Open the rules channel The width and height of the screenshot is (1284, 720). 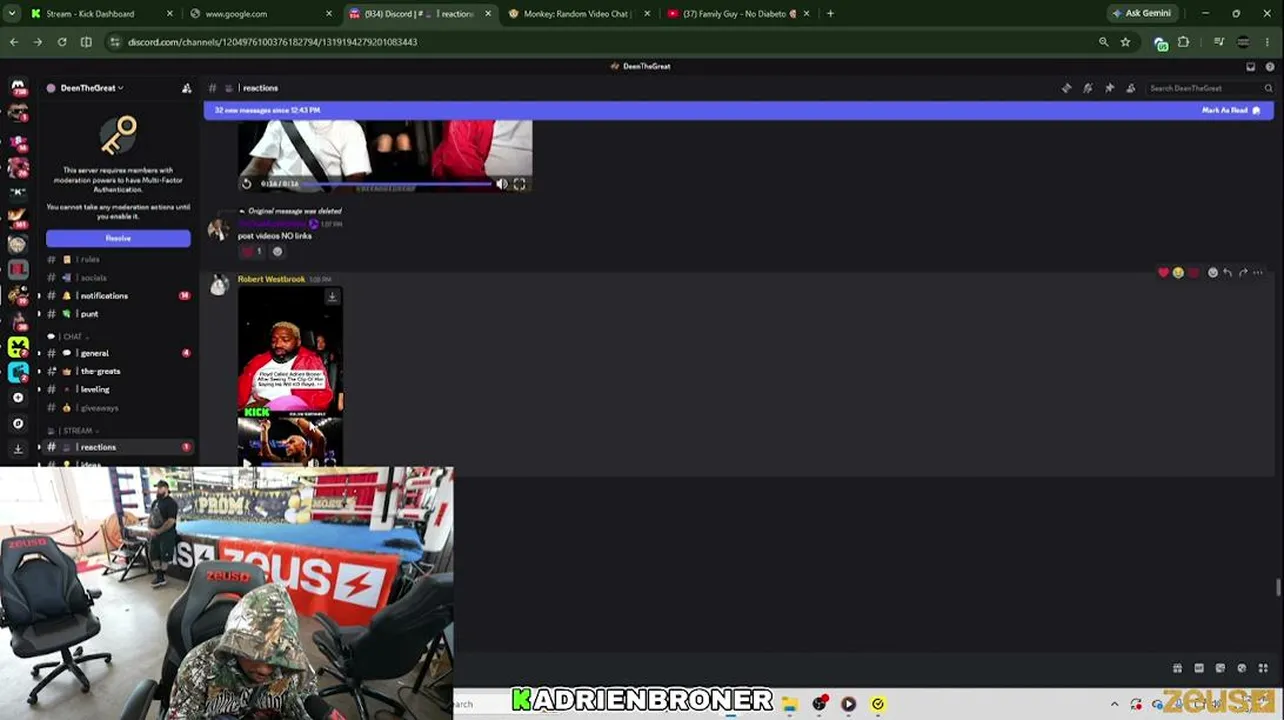point(118,259)
